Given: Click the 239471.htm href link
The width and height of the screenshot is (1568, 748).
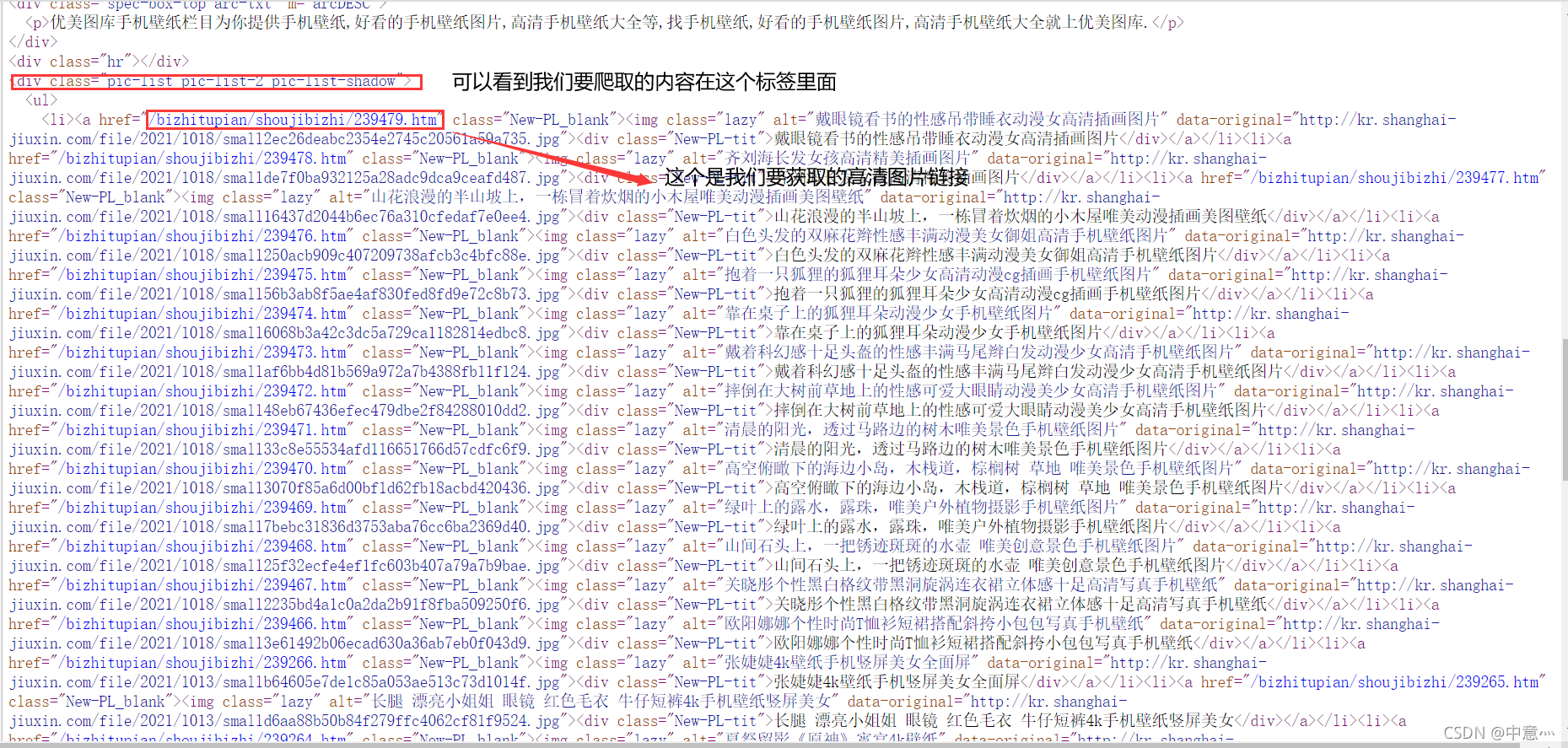Looking at the screenshot, I should [203, 430].
